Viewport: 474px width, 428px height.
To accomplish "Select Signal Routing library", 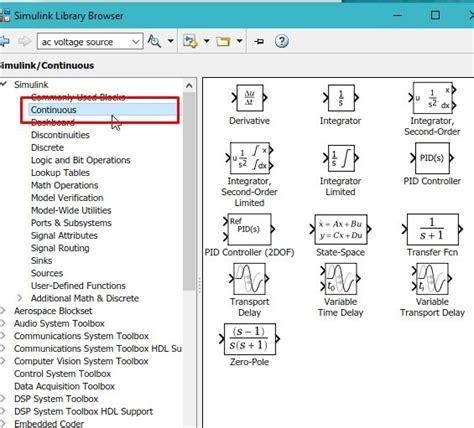I will 60,248.
